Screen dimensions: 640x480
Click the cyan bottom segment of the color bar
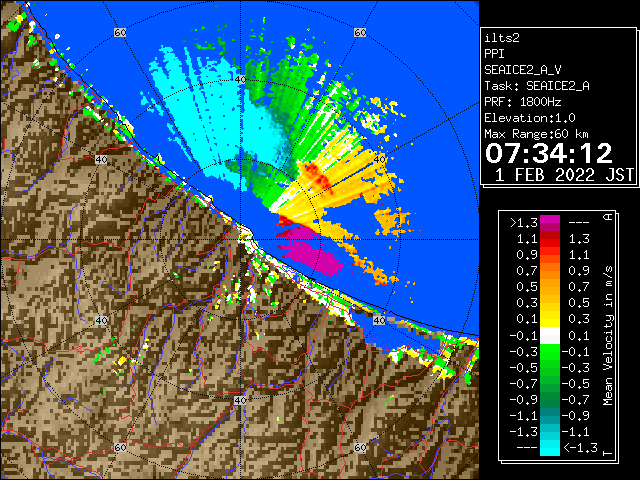[x=550, y=448]
